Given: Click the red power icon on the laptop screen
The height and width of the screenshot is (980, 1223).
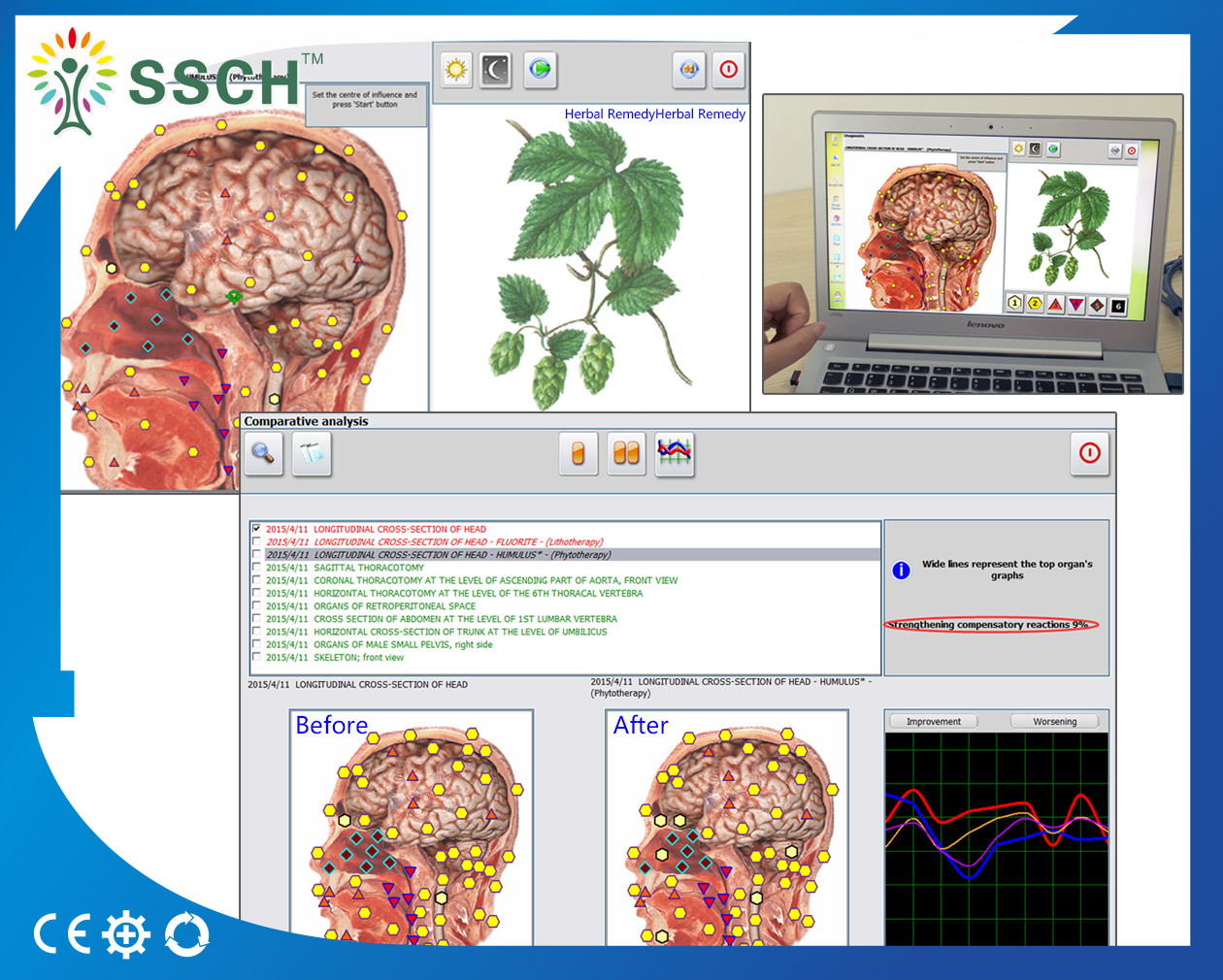Looking at the screenshot, I should (1132, 150).
